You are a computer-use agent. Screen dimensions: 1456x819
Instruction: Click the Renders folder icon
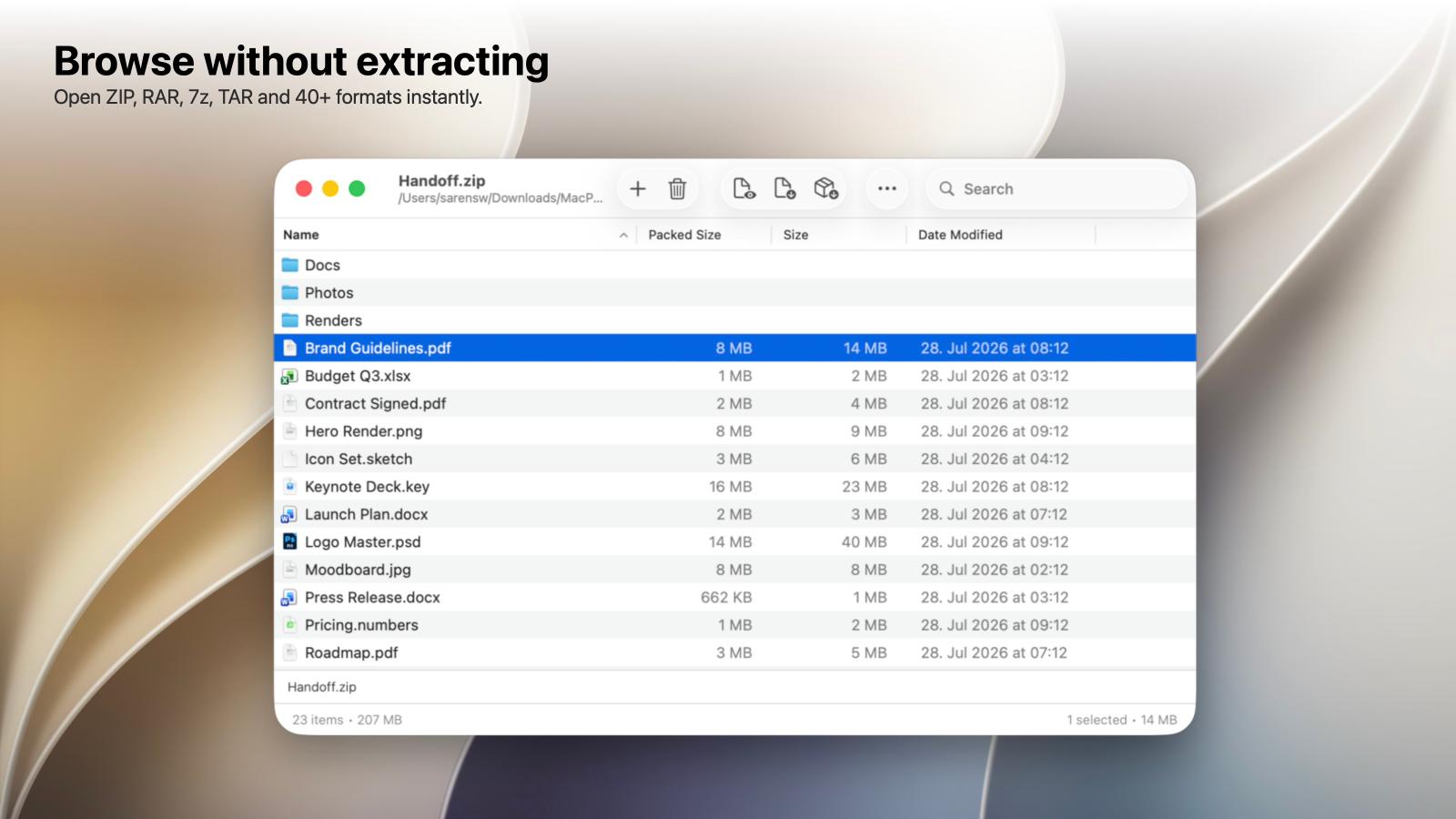(x=290, y=320)
